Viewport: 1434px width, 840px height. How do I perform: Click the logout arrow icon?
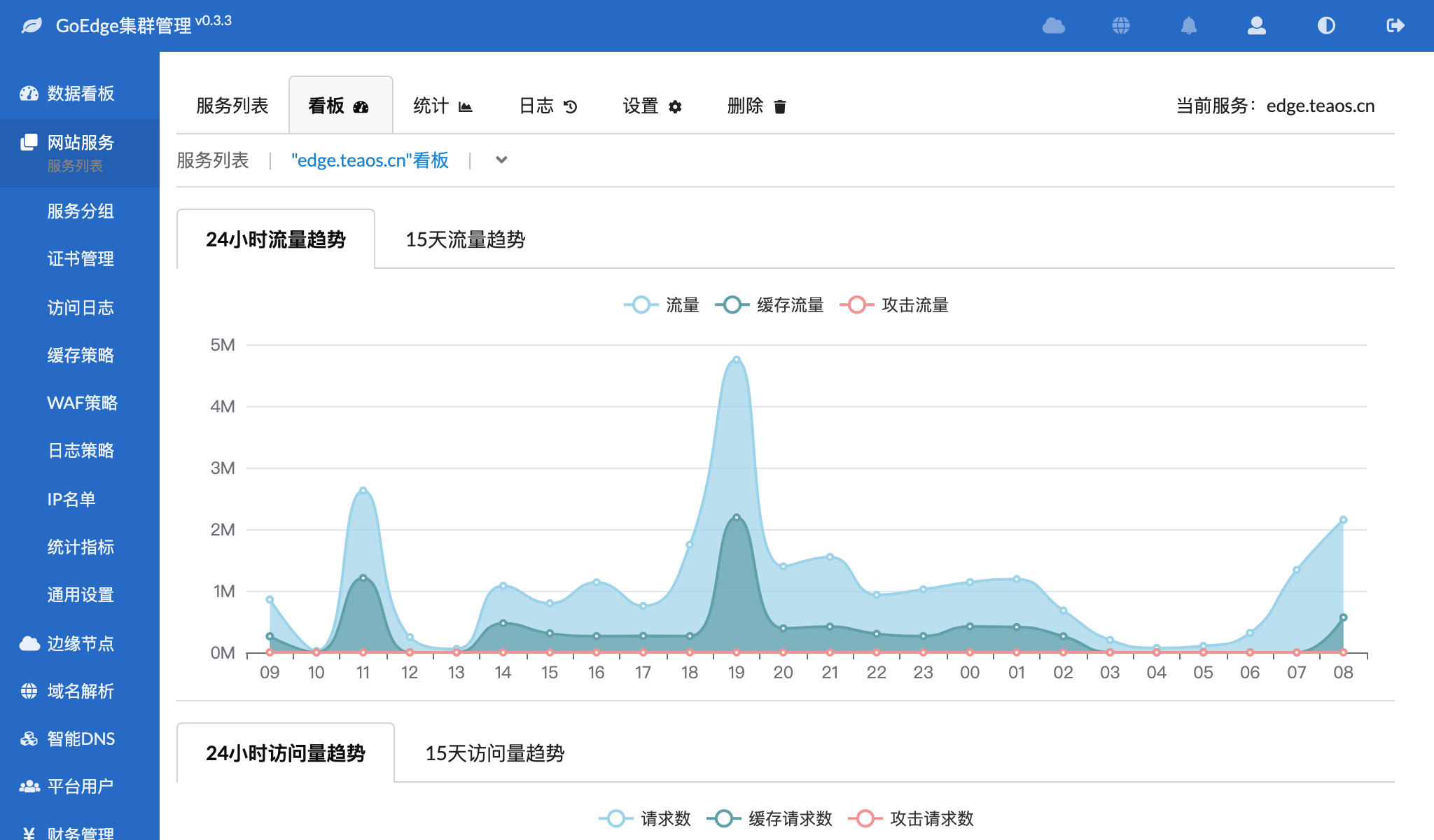click(1395, 26)
